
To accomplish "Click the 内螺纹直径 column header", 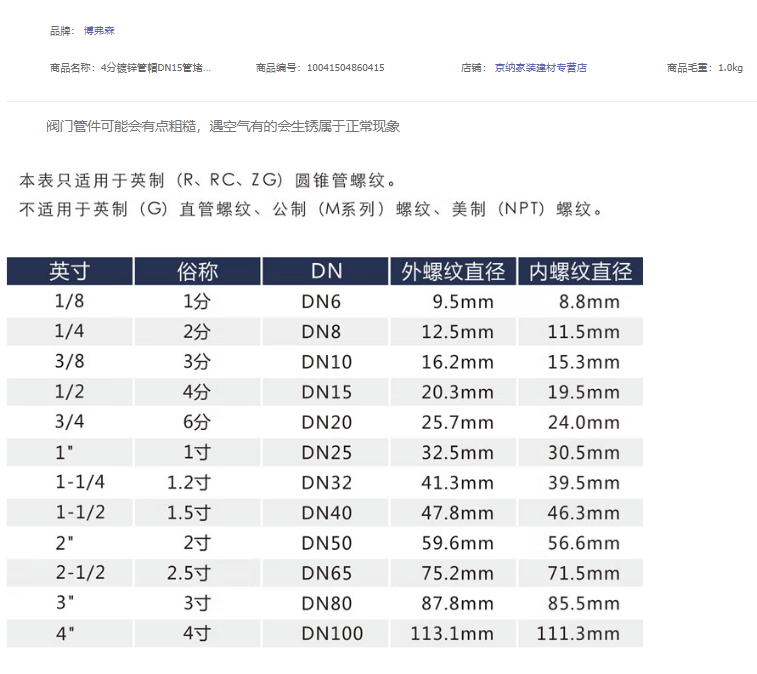I will tap(580, 271).
